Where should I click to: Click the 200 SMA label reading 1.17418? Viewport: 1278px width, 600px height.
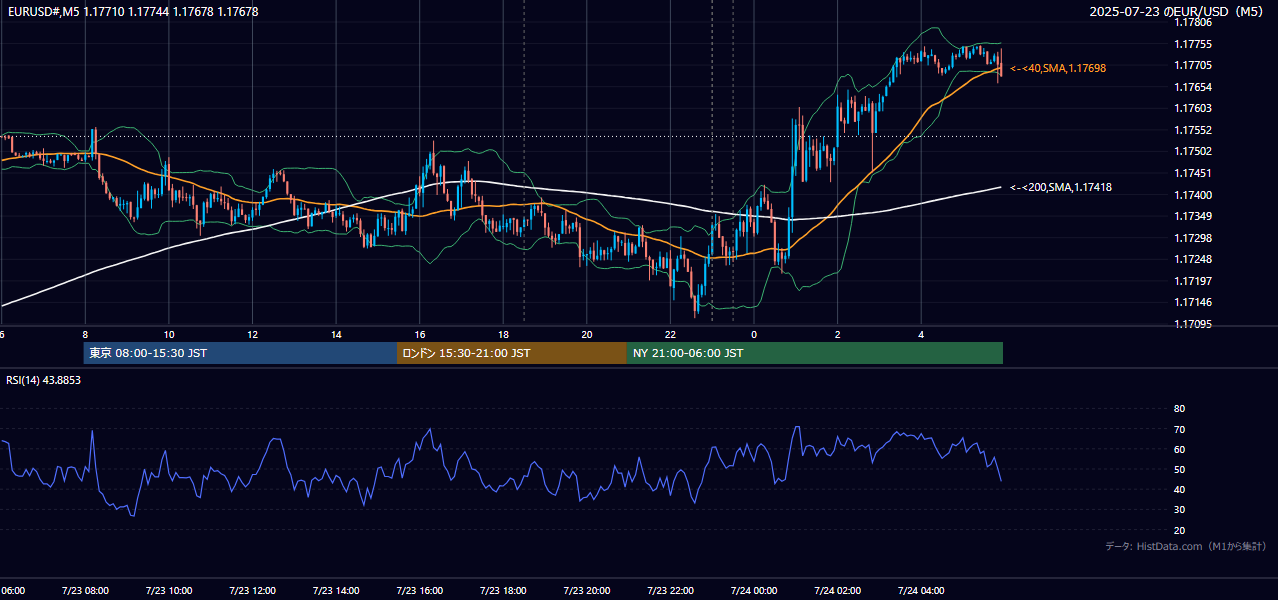(x=1061, y=187)
